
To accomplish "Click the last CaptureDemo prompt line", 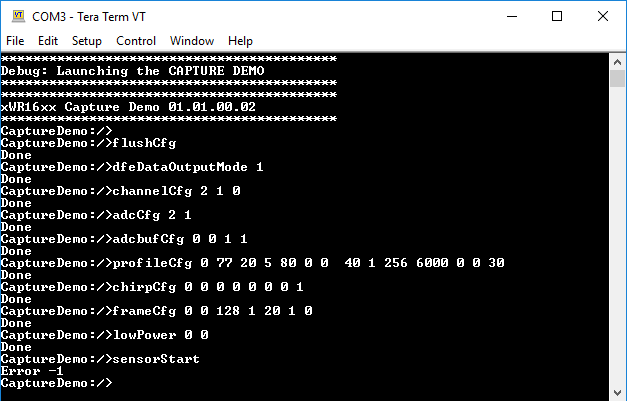I will point(57,383).
